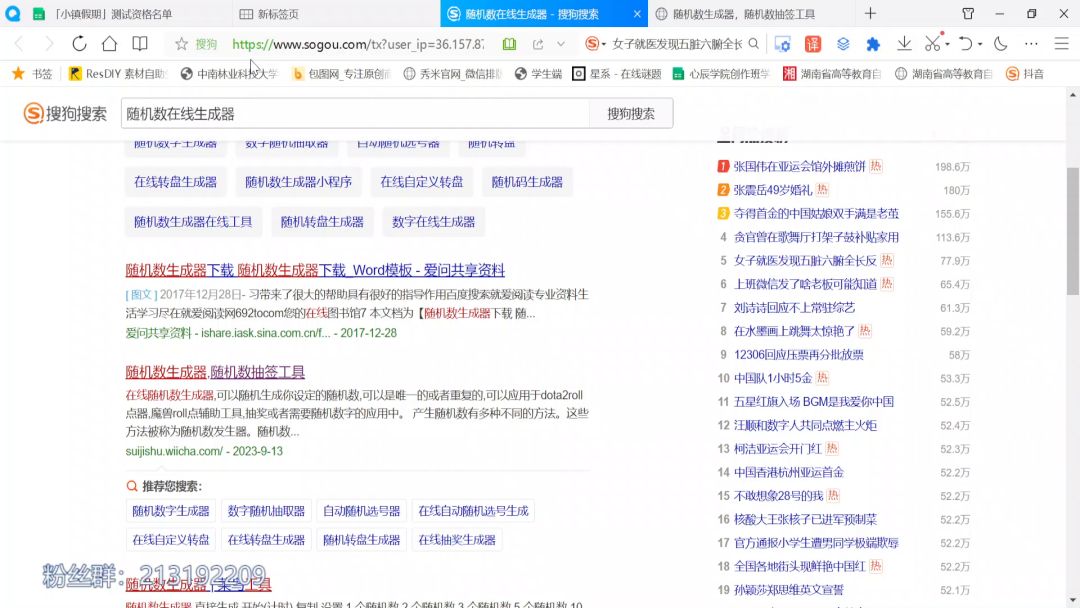Open the red translate icon
The image size is (1080, 608).
point(813,44)
